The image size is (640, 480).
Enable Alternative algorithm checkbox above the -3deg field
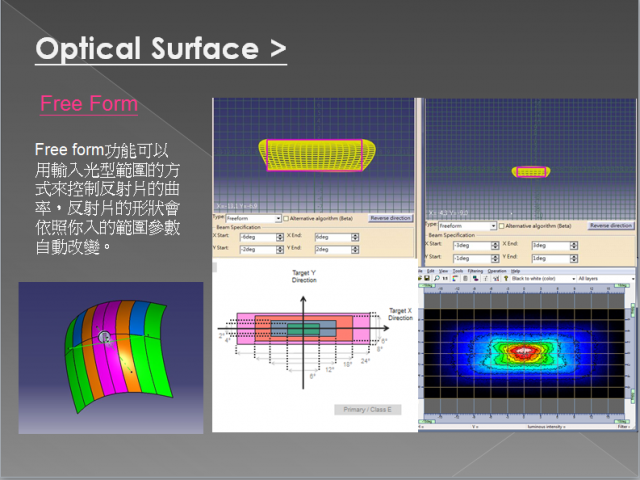tap(501, 226)
